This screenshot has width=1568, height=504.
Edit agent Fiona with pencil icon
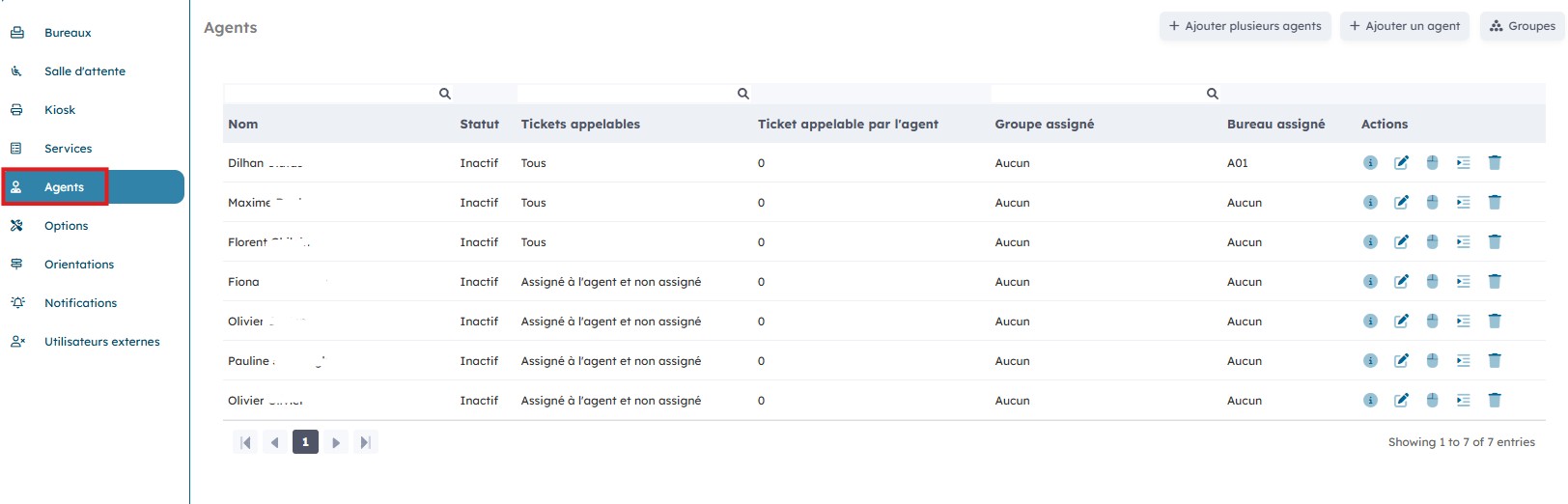(x=1401, y=282)
